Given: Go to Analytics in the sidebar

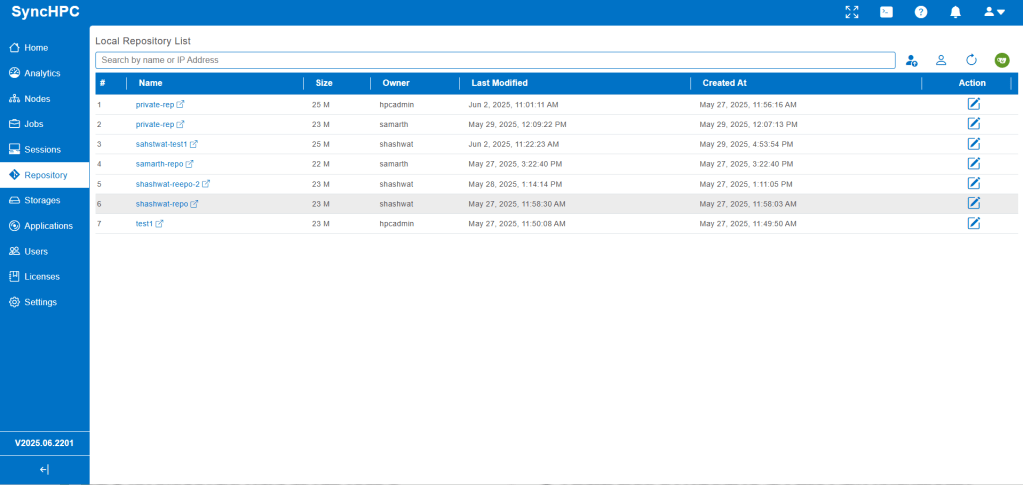Looking at the screenshot, I should pos(42,73).
